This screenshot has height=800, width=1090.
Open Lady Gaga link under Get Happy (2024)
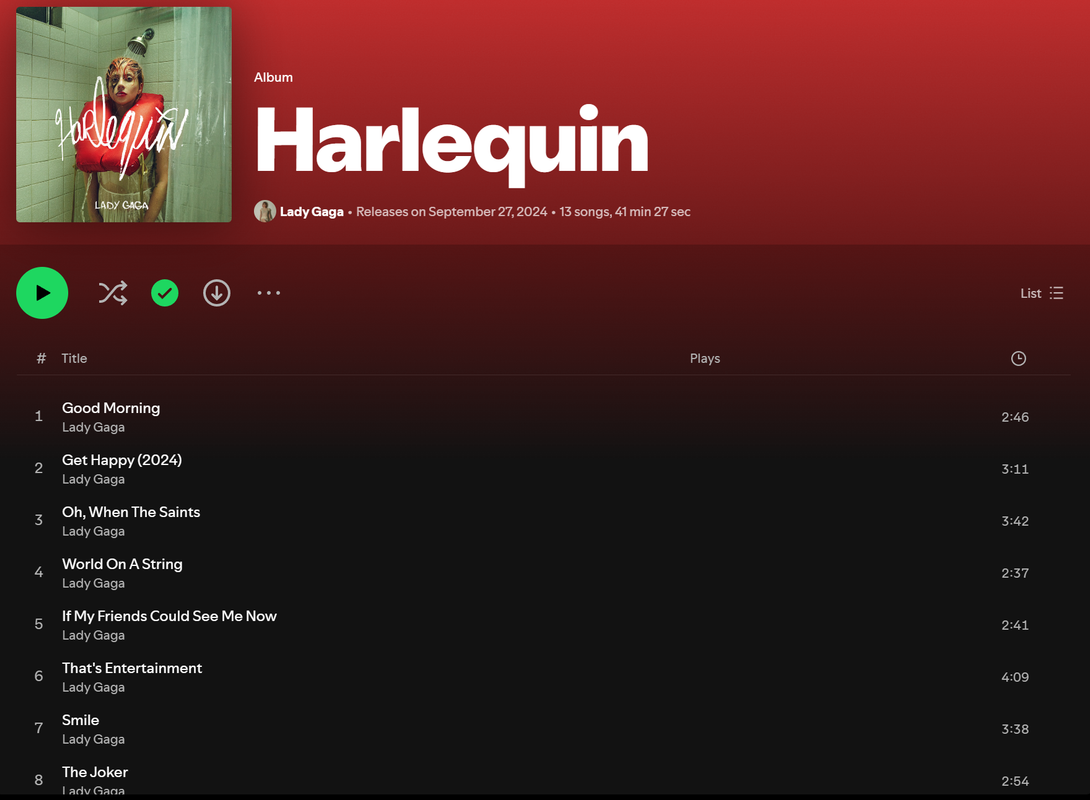pos(93,480)
